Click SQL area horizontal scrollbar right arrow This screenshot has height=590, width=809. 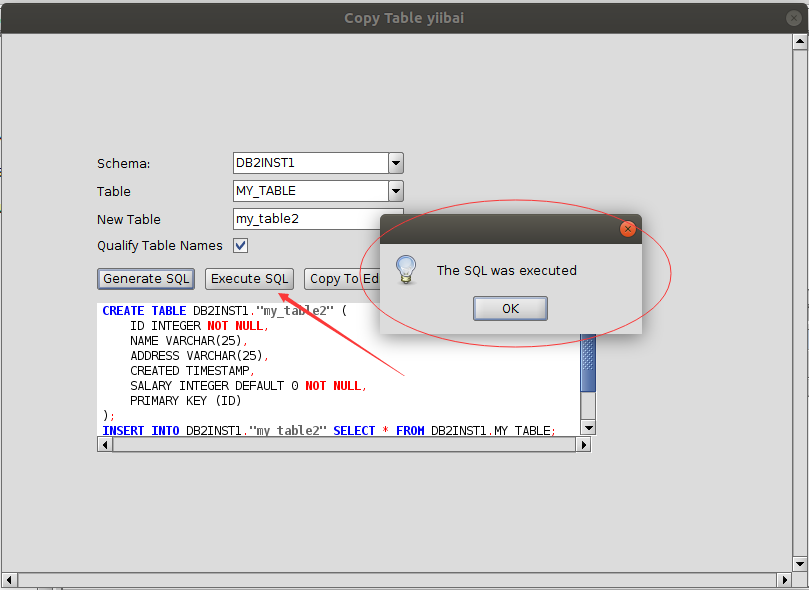[585, 444]
